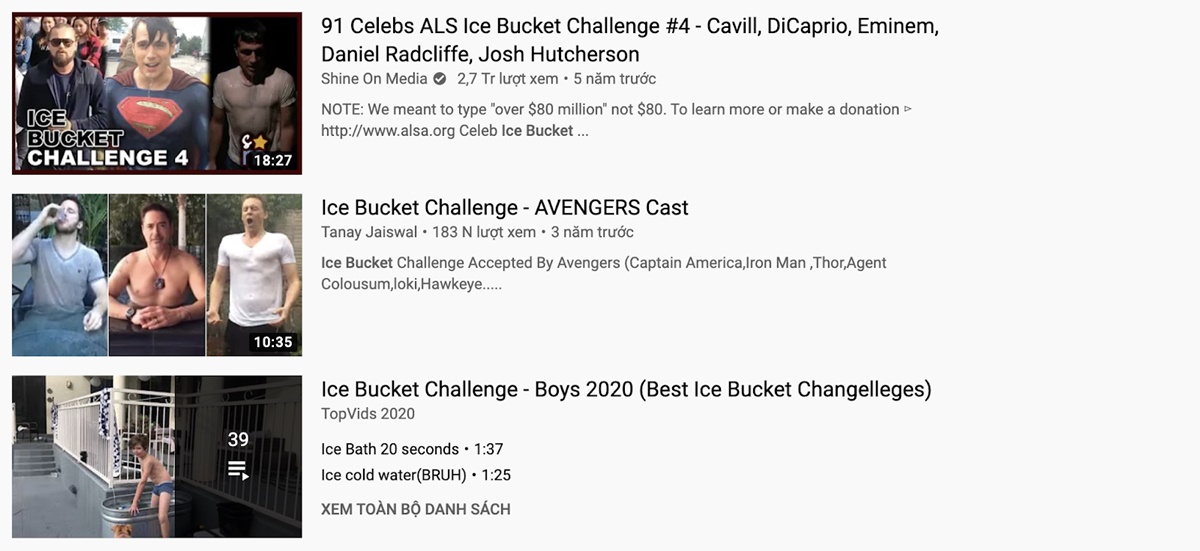The height and width of the screenshot is (551, 1200).
Task: Click 'XEM TOÀN BỘ DANH SÁCH'
Action: [x=415, y=509]
